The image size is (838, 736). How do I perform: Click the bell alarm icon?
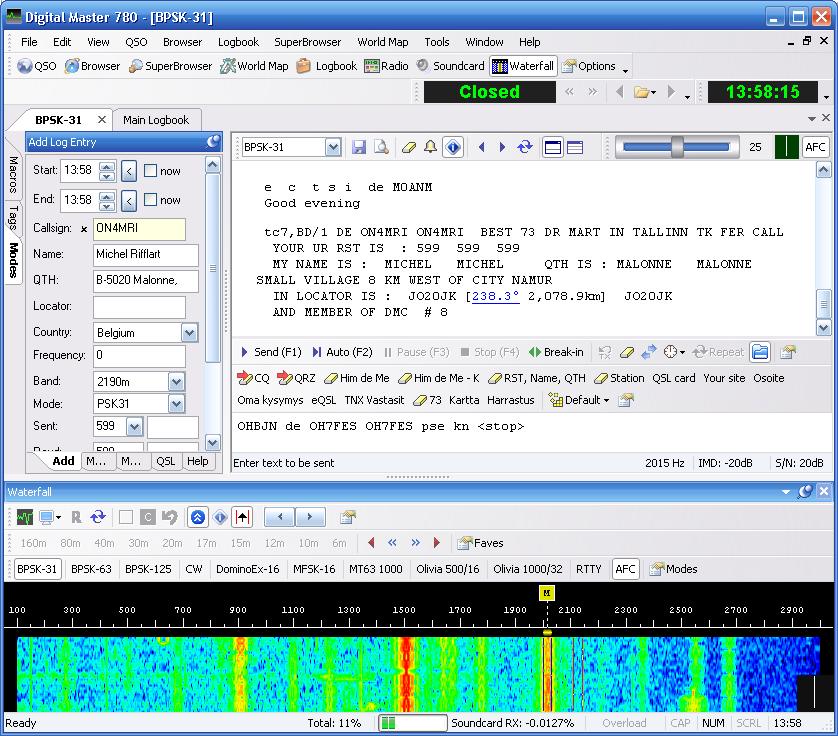[430, 147]
